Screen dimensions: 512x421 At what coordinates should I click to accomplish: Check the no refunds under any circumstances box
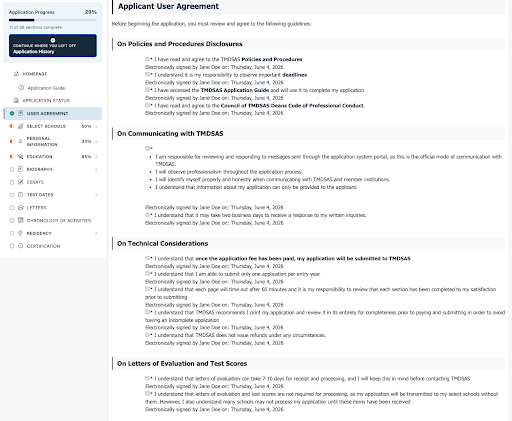point(147,335)
